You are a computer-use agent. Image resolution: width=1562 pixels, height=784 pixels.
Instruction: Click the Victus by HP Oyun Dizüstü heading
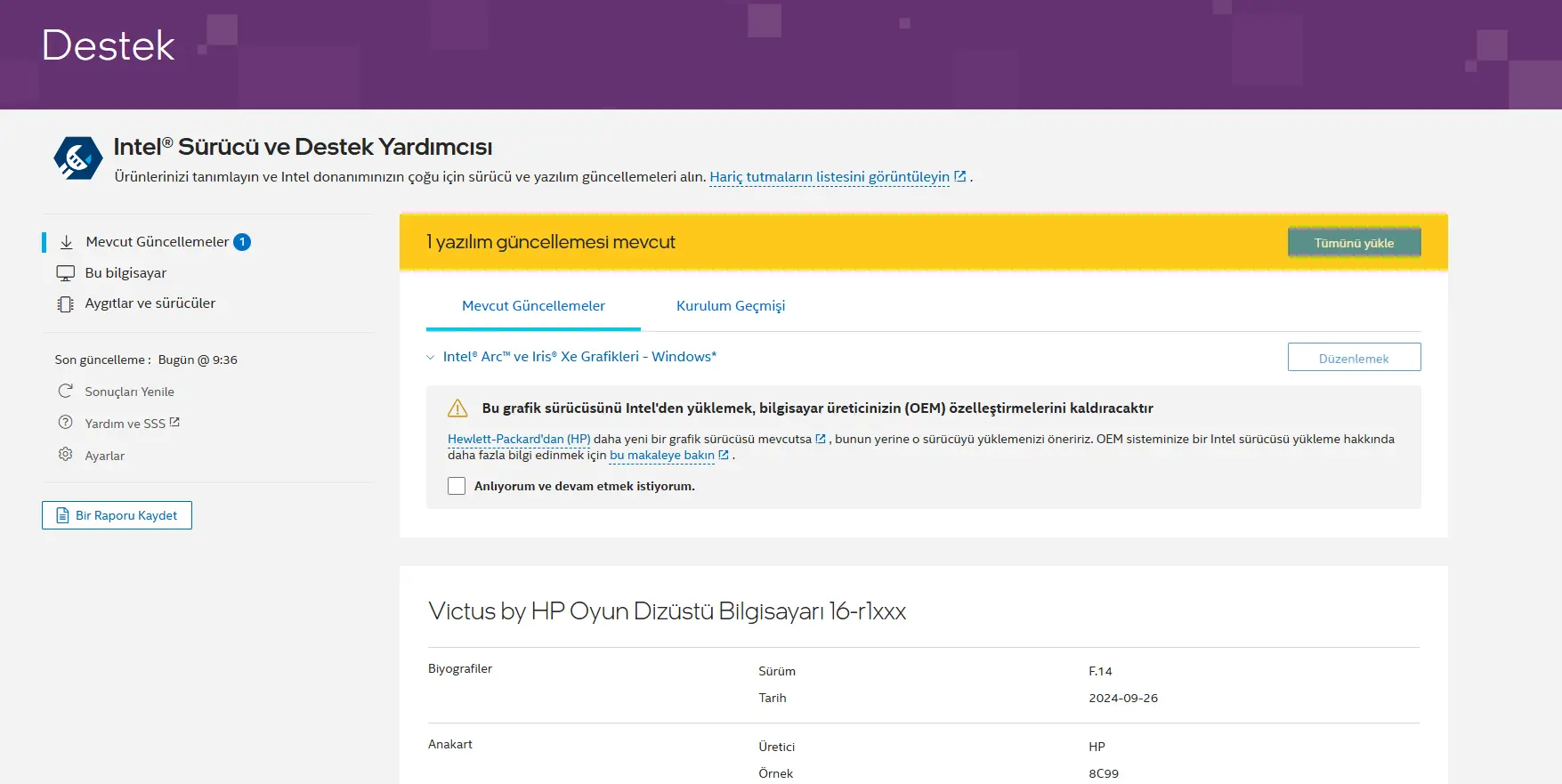point(668,611)
